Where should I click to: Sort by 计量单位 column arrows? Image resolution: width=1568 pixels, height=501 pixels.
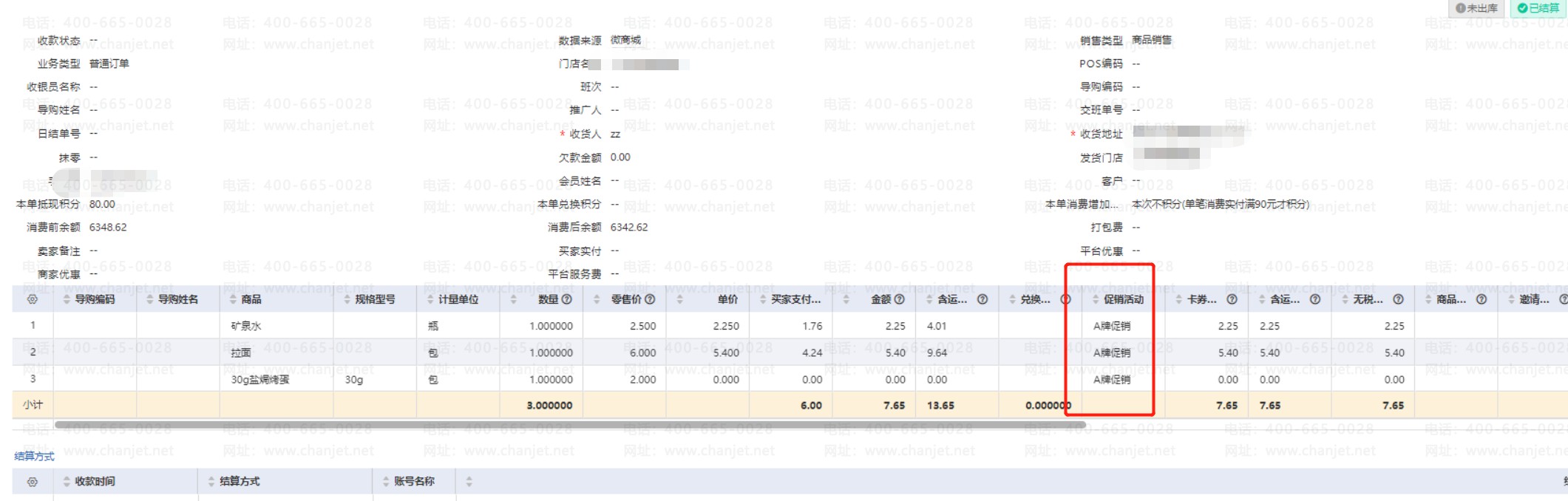pos(431,299)
